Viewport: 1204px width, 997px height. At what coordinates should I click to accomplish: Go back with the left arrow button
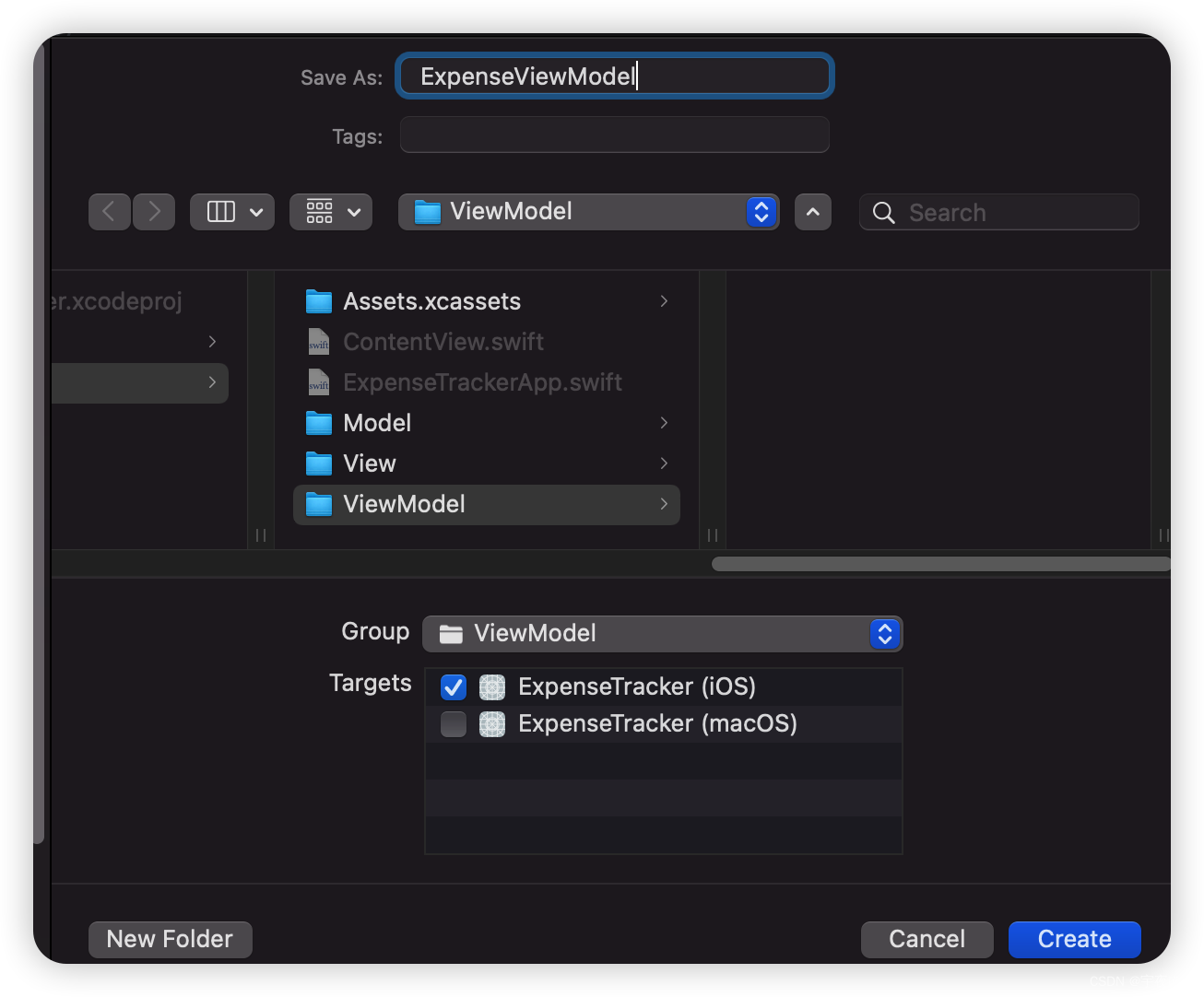point(109,212)
